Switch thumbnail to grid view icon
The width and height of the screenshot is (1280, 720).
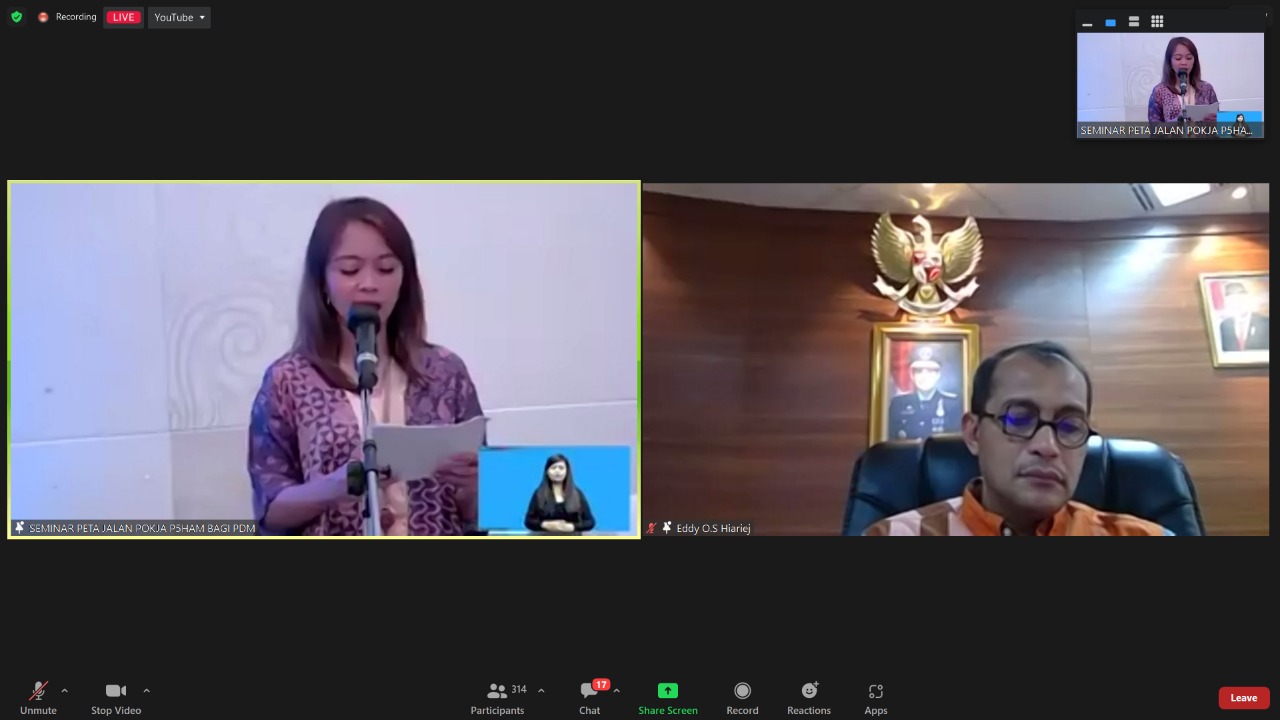(1157, 22)
